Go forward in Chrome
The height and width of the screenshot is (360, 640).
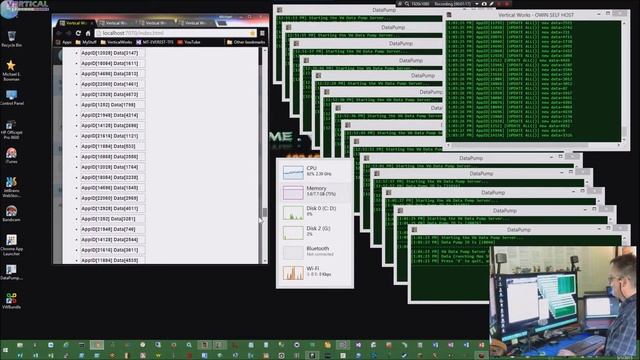[68, 33]
